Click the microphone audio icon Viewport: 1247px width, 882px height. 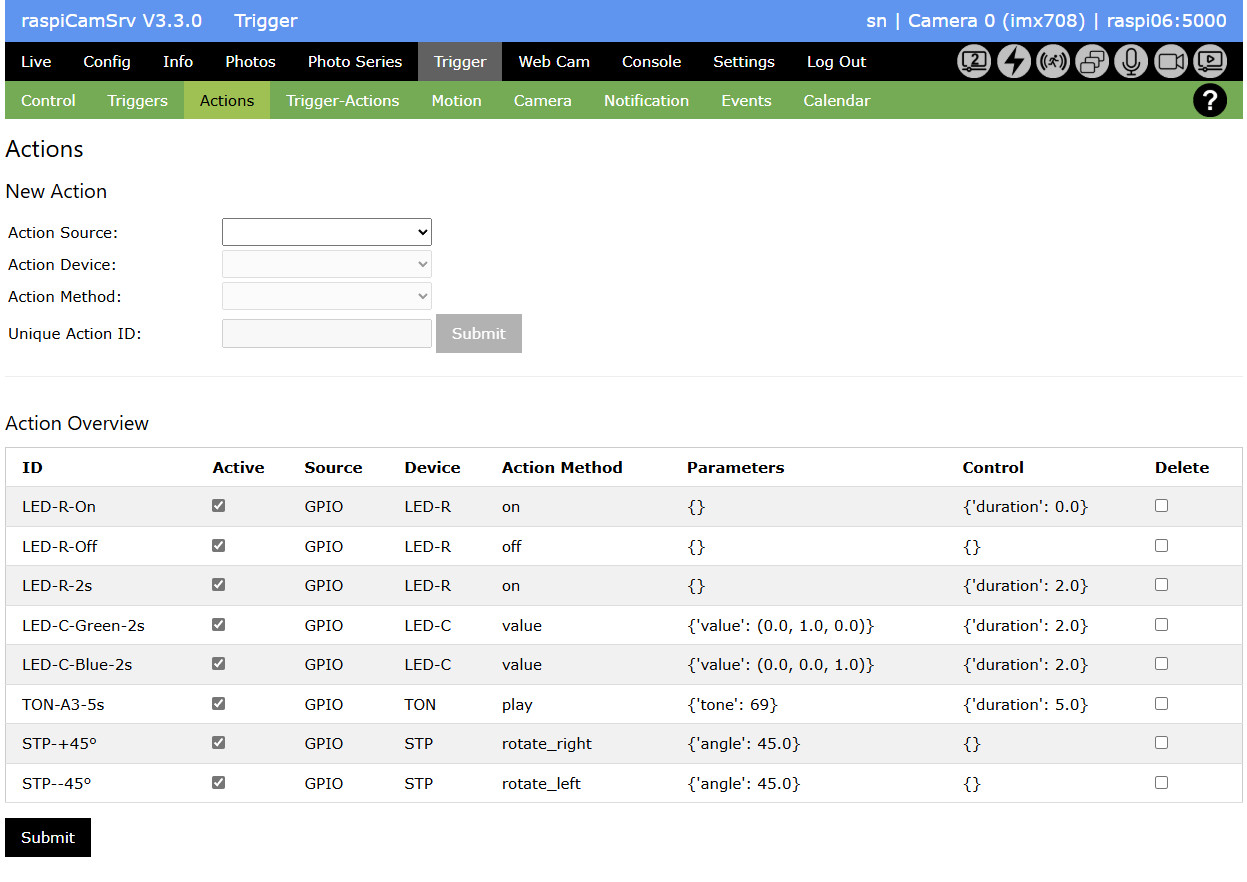point(1131,62)
